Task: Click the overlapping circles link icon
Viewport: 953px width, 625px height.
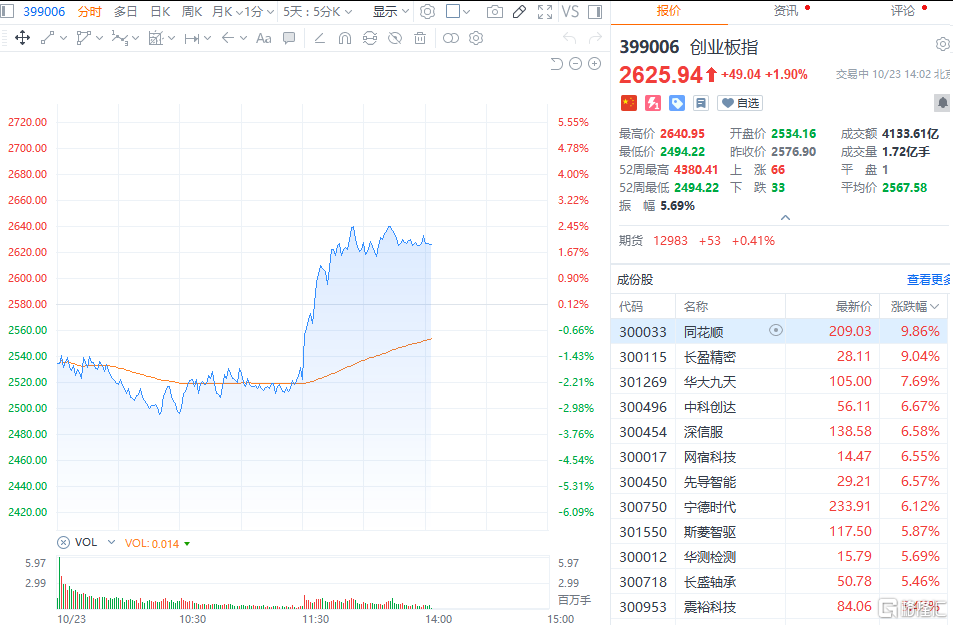Action: click(x=451, y=38)
